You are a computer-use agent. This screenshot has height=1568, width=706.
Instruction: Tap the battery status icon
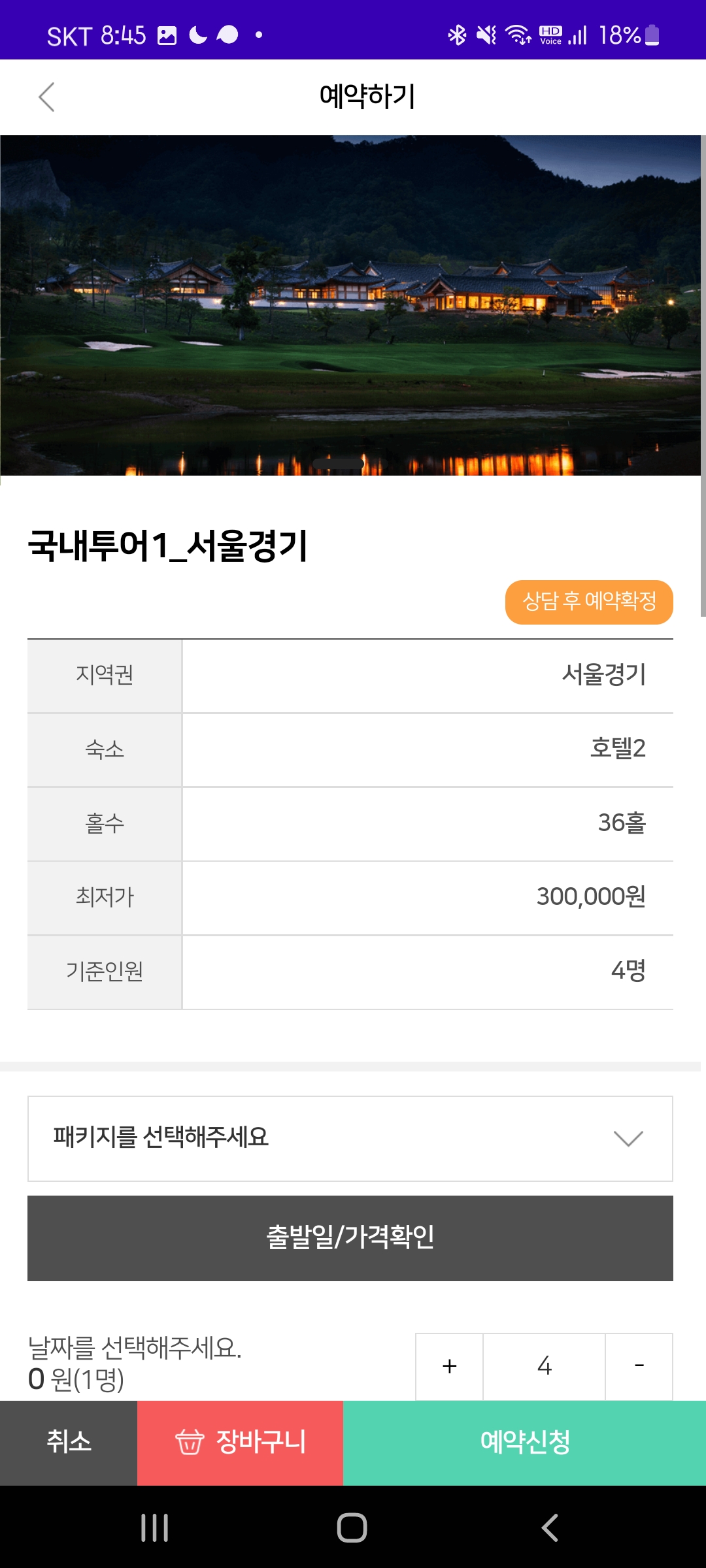(x=652, y=35)
